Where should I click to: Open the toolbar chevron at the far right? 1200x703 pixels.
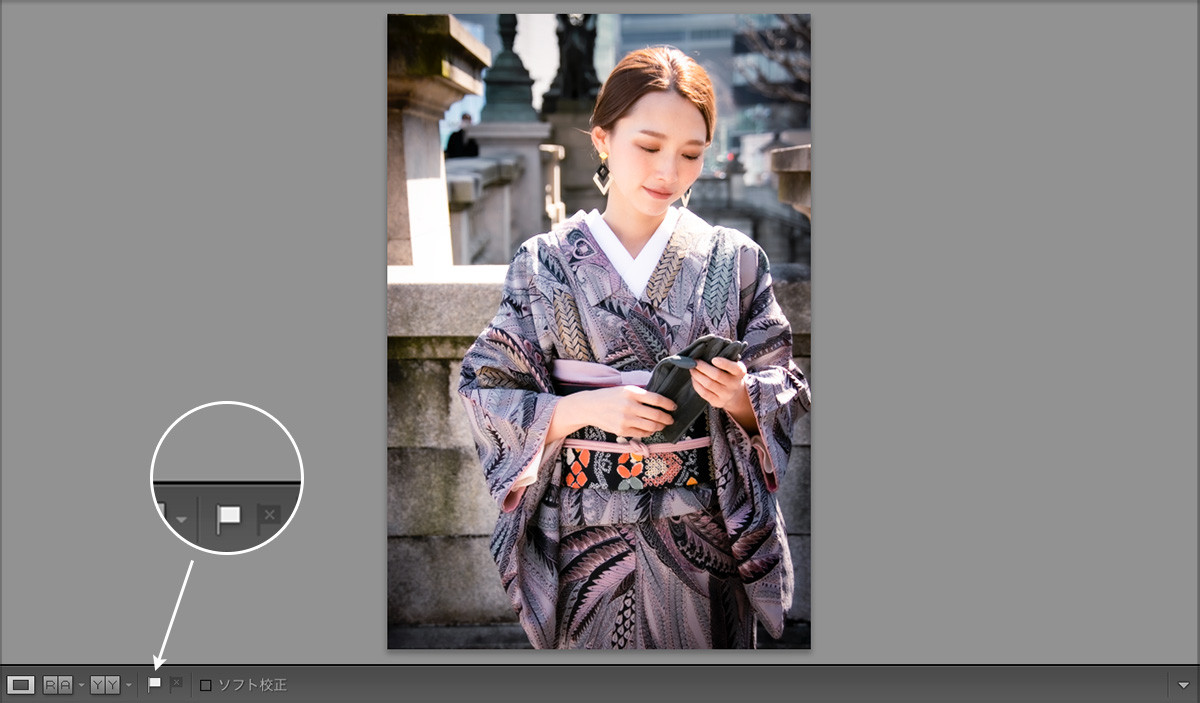[x=1184, y=684]
